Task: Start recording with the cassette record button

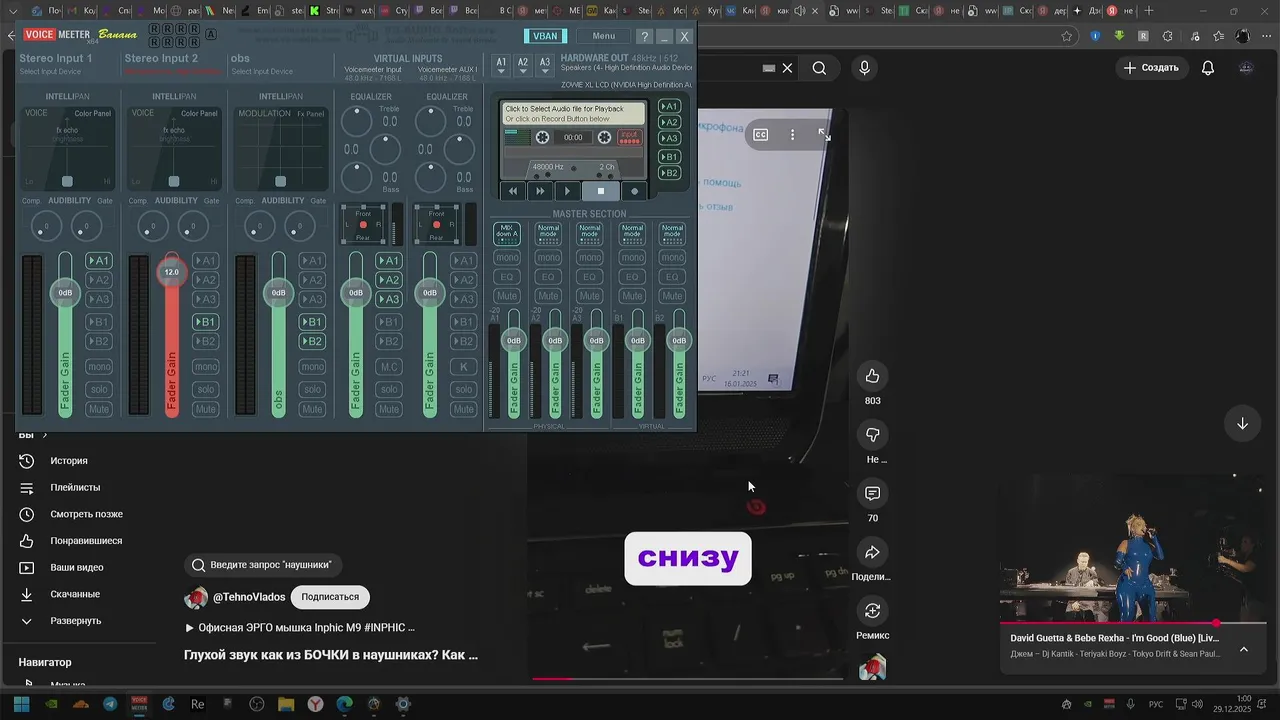Action: [x=634, y=191]
